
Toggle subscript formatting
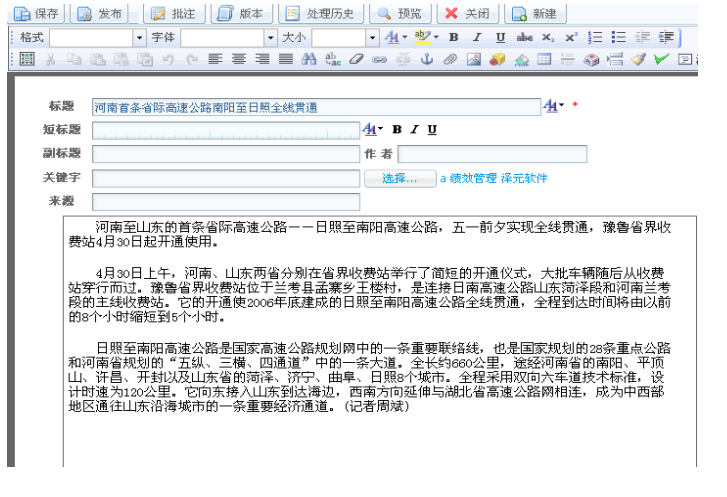(x=548, y=38)
